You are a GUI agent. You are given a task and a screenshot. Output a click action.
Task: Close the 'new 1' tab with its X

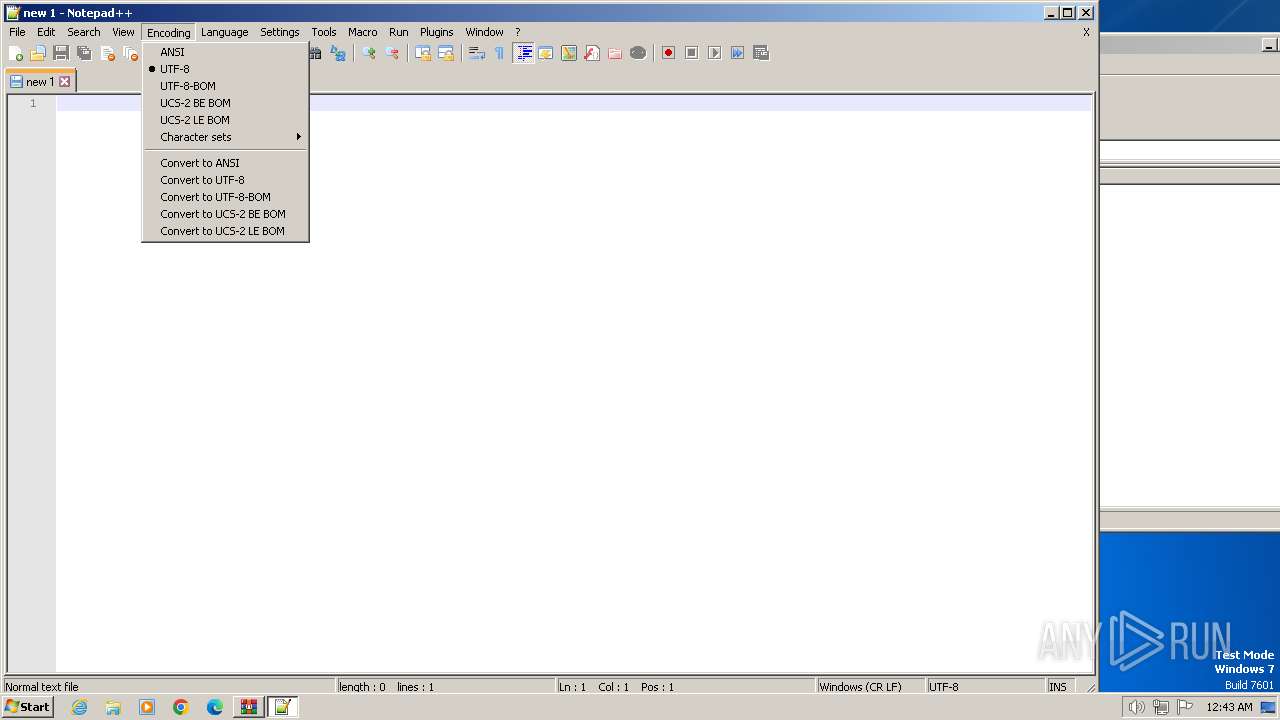(x=65, y=82)
